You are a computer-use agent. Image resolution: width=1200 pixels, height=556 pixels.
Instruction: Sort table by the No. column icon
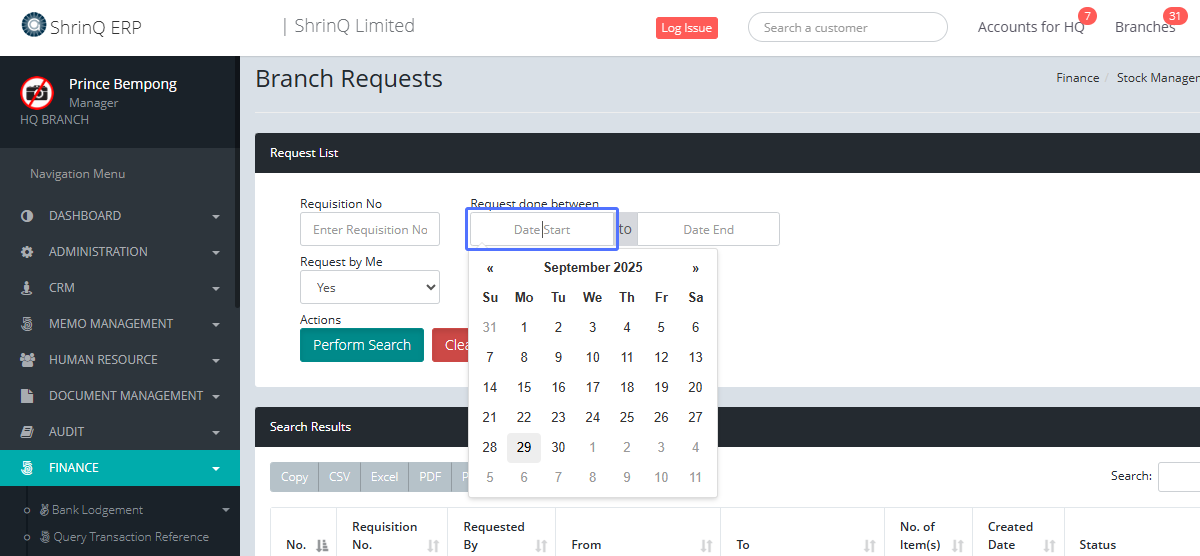pos(322,545)
